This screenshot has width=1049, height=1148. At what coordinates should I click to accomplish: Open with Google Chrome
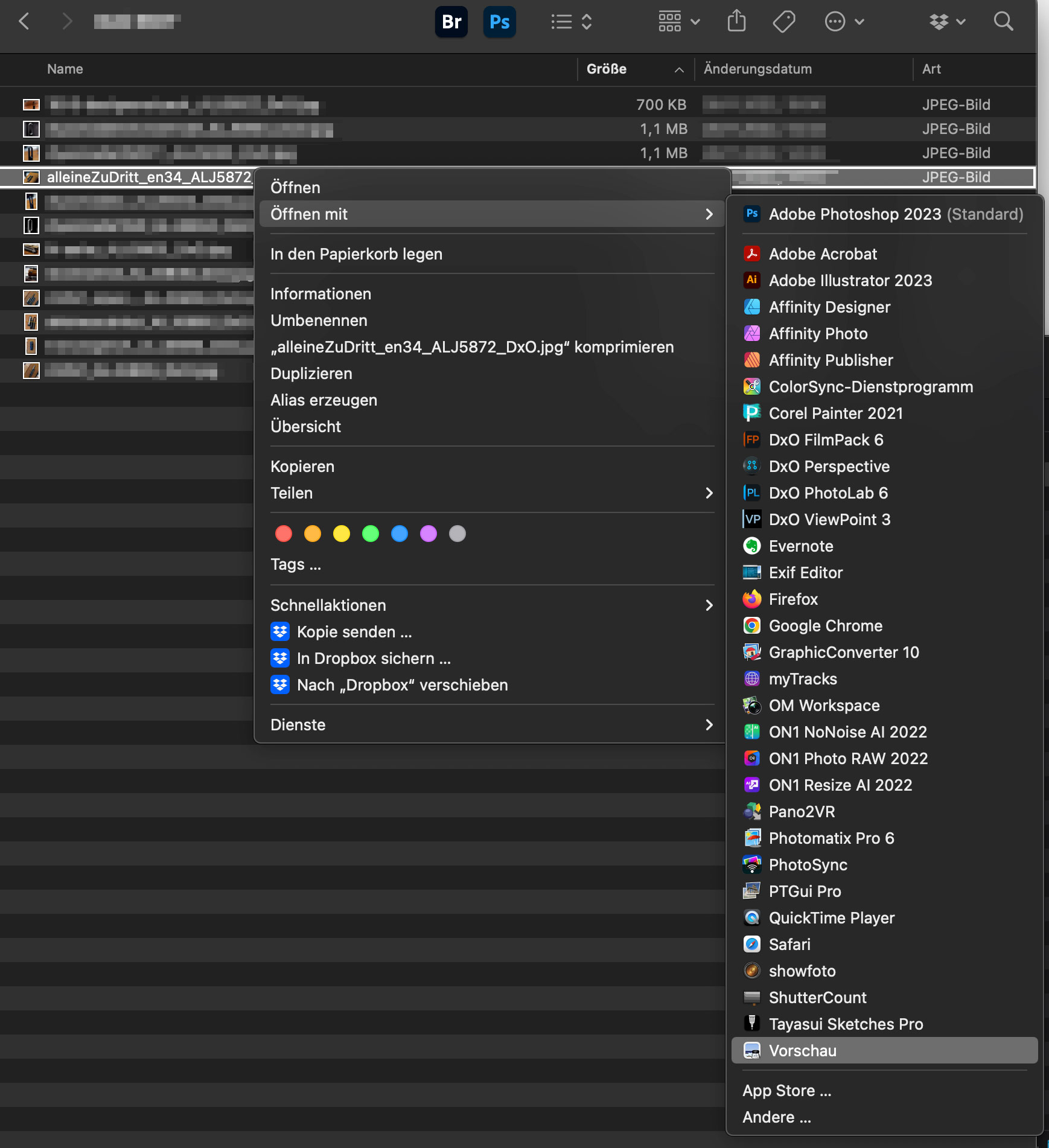884,626
